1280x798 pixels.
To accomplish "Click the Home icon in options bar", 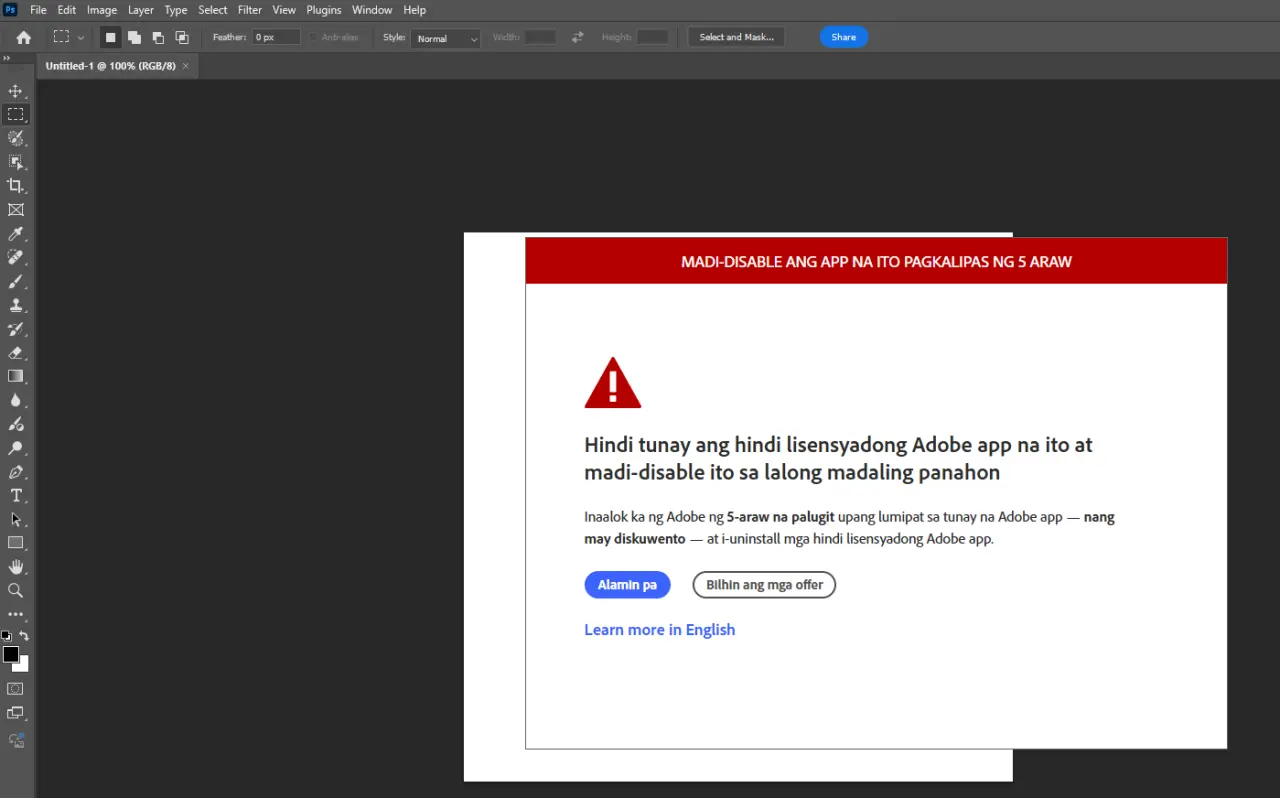I will (23, 37).
